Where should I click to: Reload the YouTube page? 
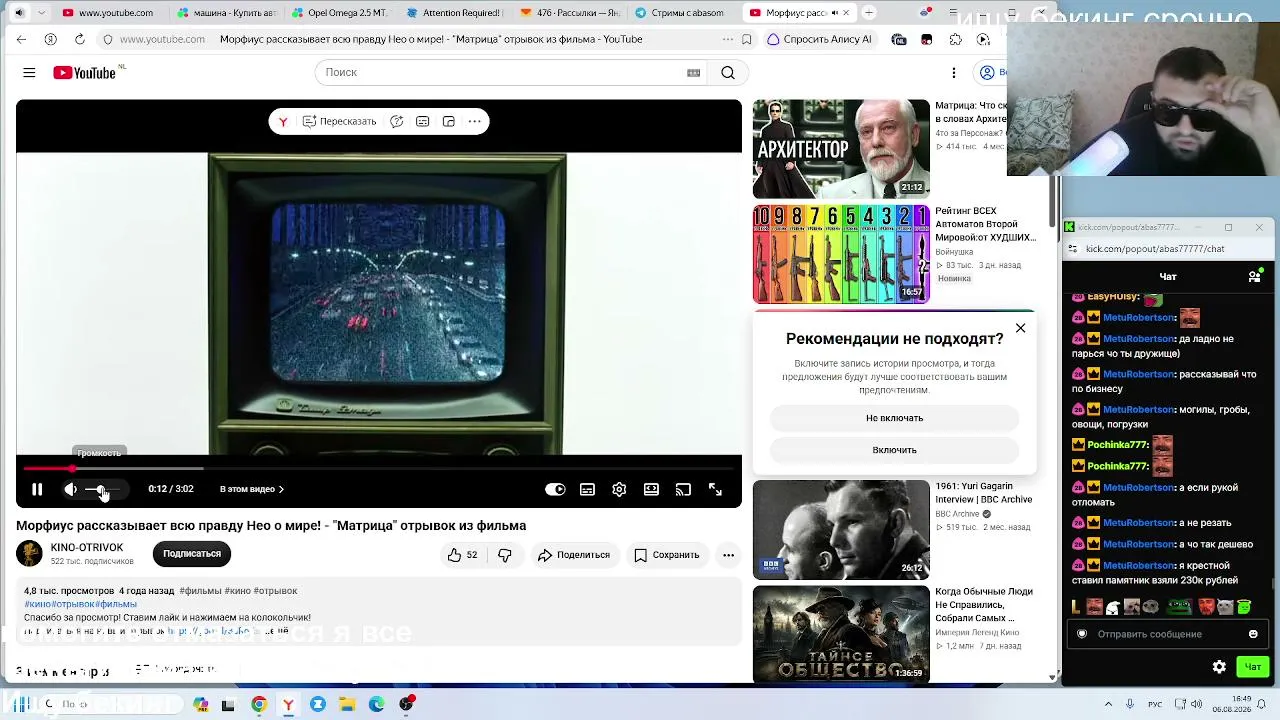click(79, 39)
